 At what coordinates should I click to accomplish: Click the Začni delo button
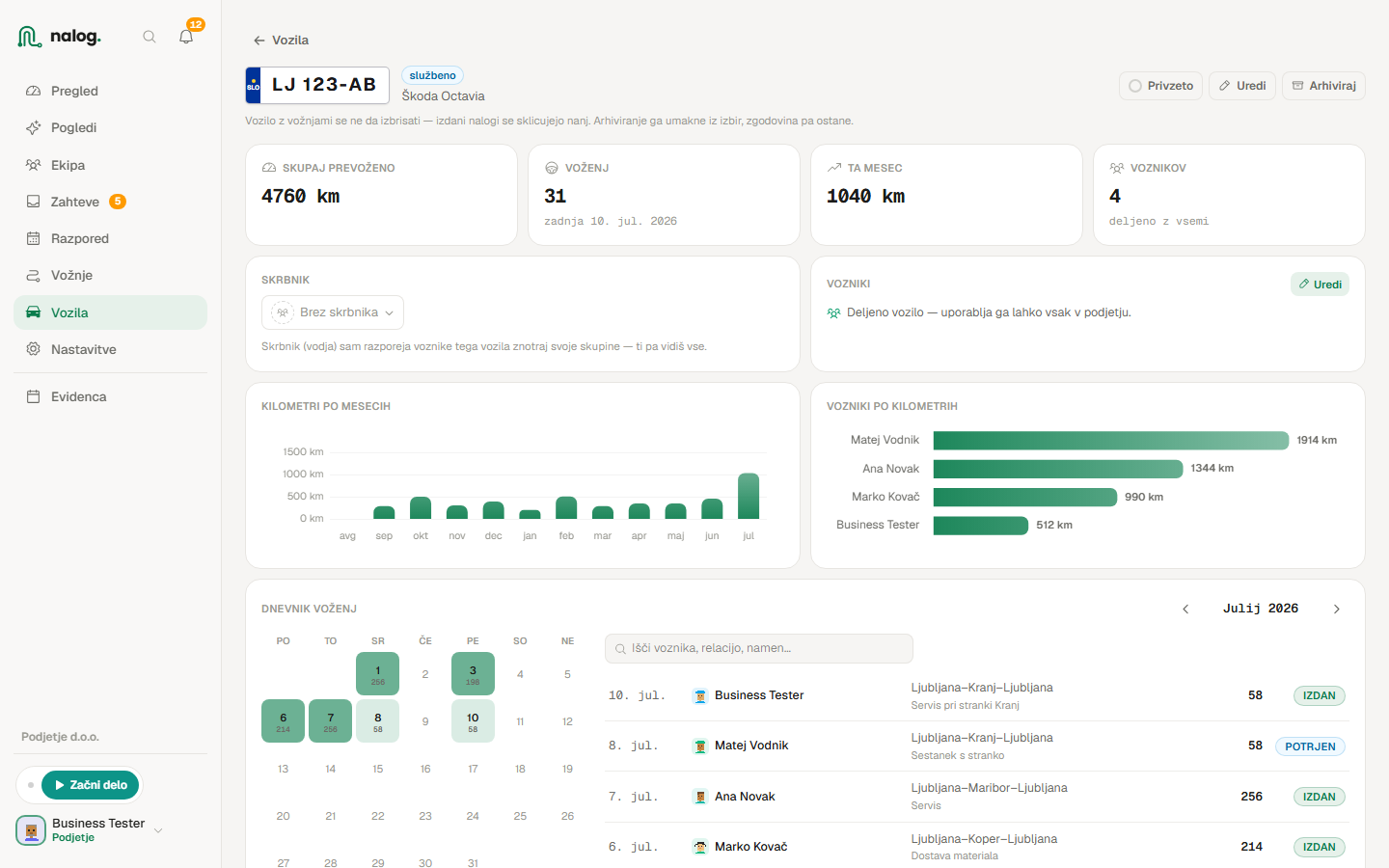pos(91,785)
